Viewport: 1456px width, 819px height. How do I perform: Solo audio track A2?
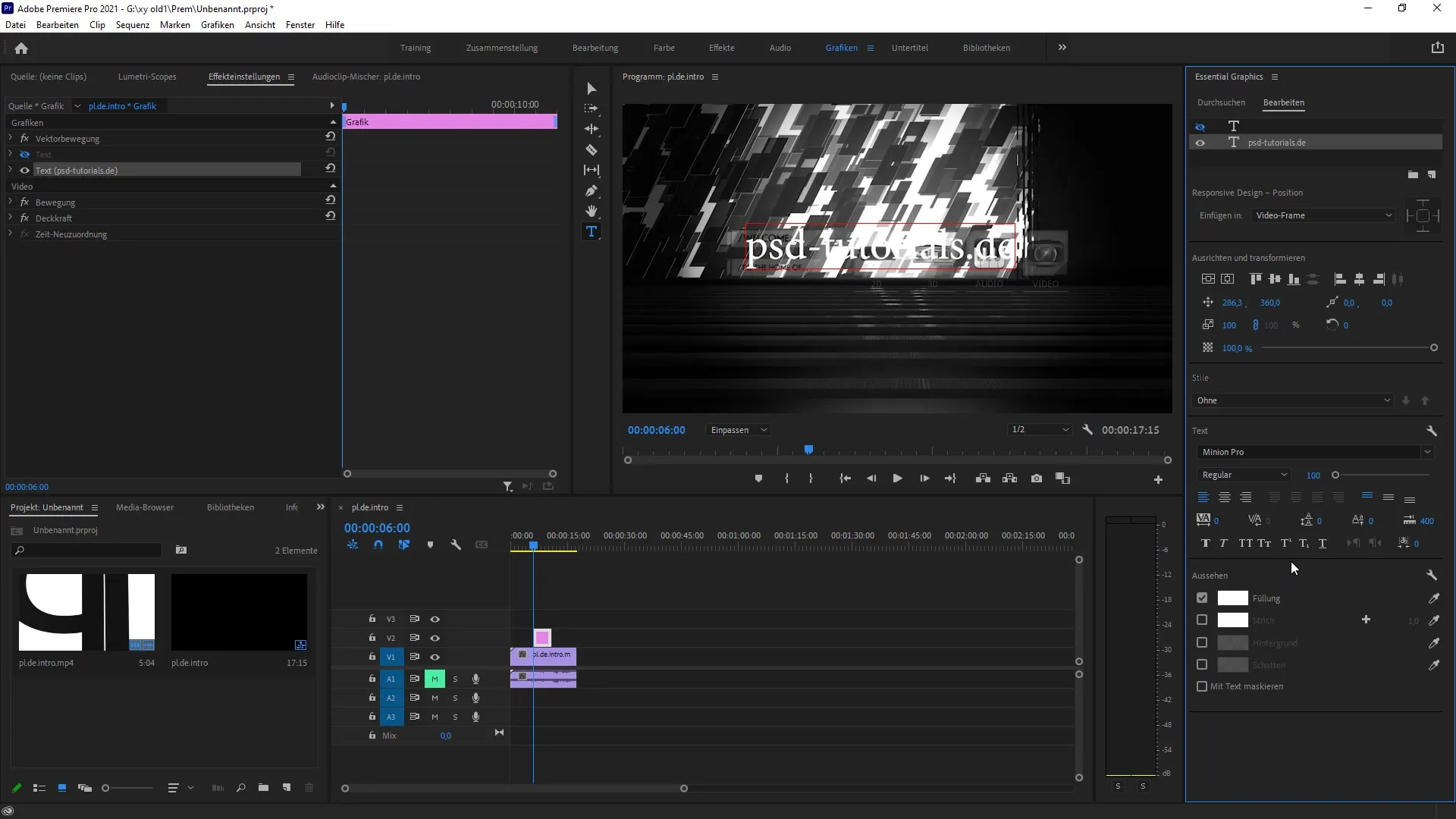coord(455,698)
